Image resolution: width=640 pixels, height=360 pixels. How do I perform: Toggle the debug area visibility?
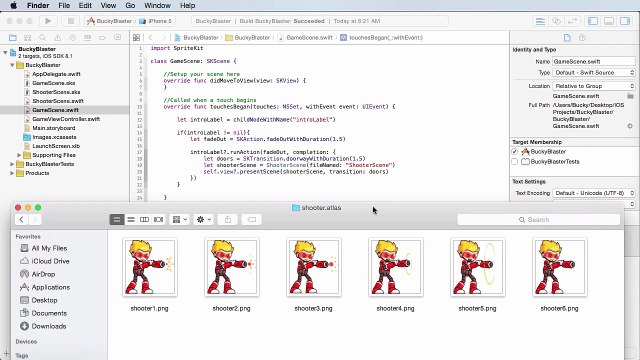609,21
